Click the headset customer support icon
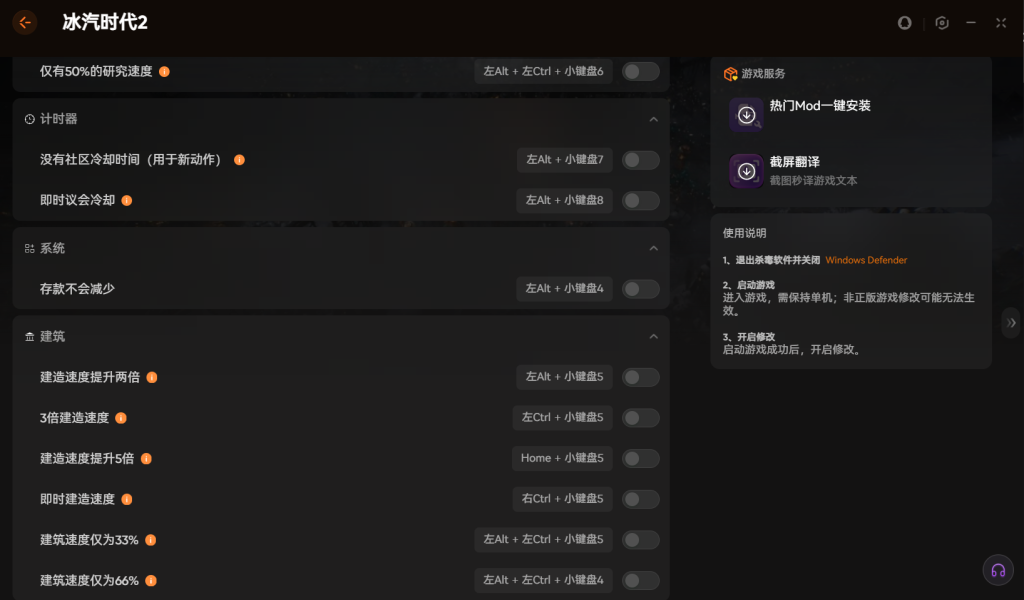The width and height of the screenshot is (1024, 600). pyautogui.click(x=997, y=570)
